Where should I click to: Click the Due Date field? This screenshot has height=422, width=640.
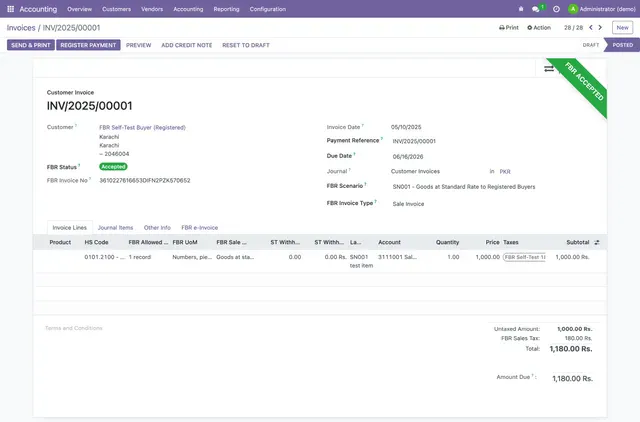click(x=408, y=157)
